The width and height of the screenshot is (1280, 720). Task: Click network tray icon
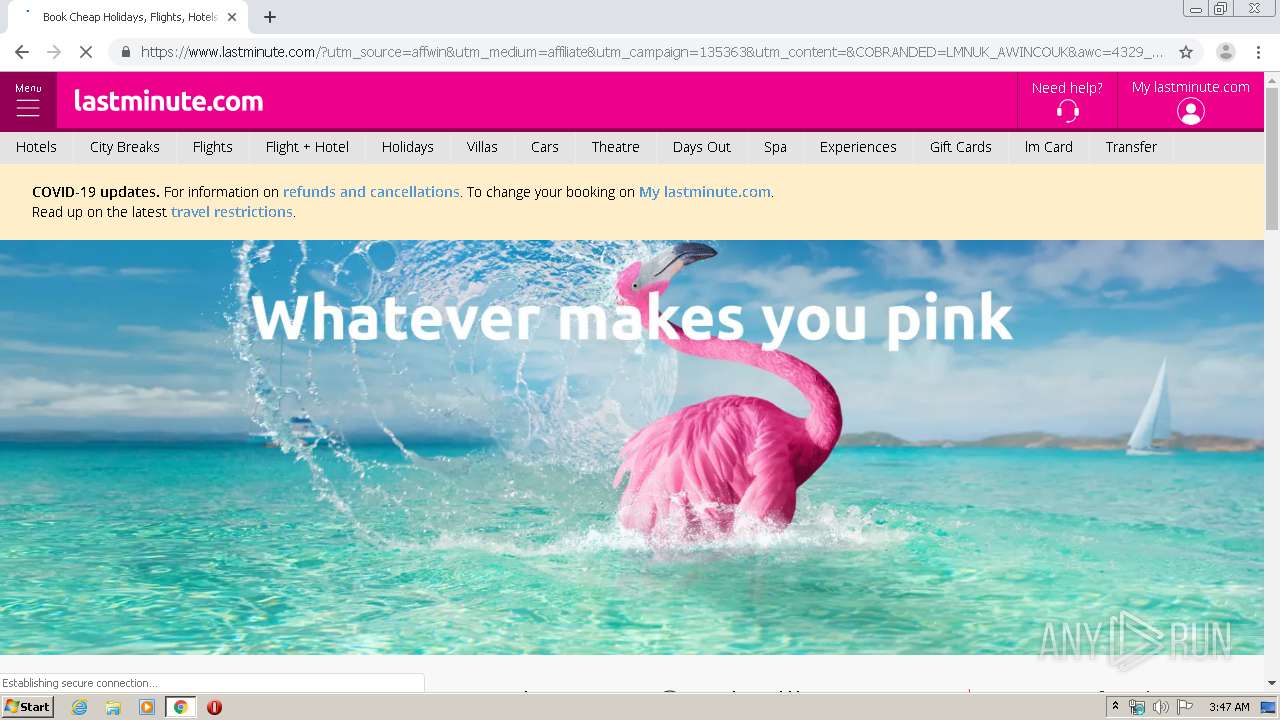click(x=1137, y=707)
